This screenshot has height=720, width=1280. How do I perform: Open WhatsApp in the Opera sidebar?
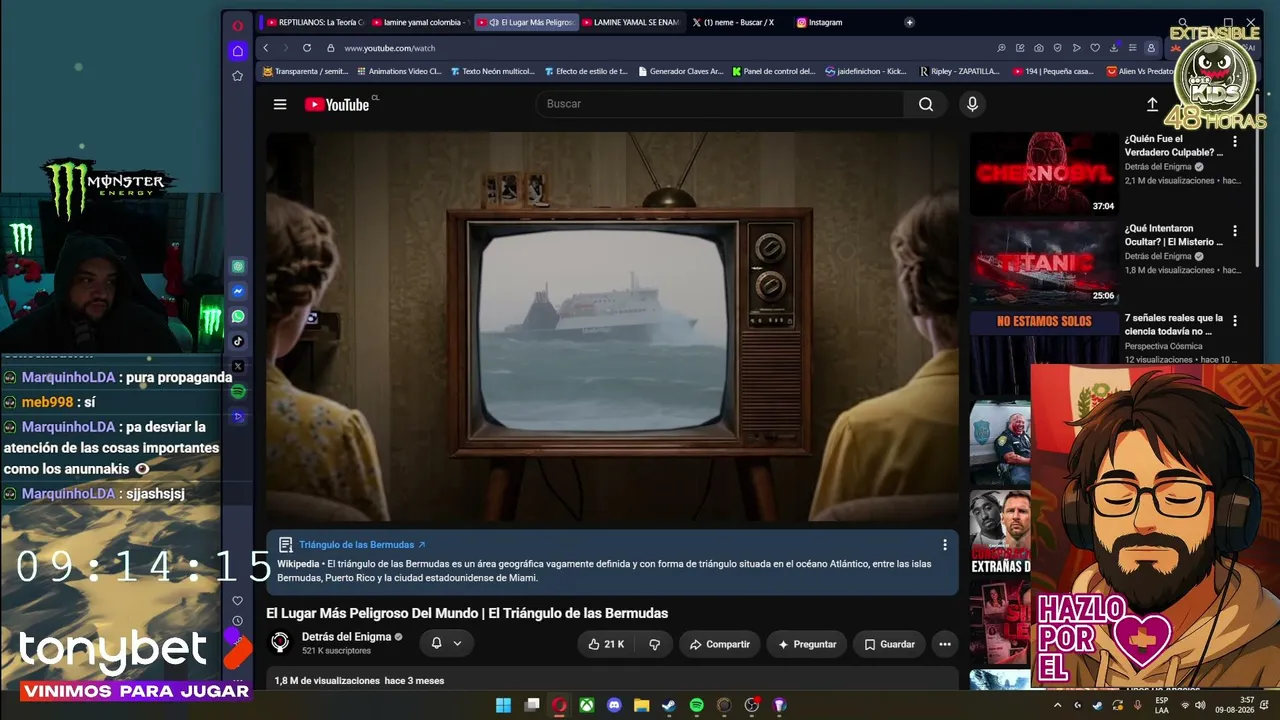pyautogui.click(x=238, y=316)
